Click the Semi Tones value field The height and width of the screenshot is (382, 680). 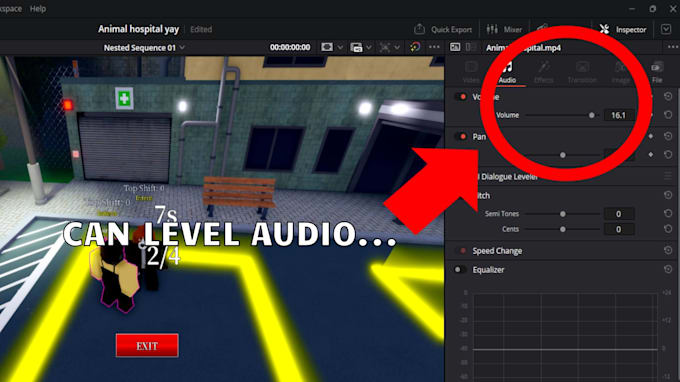point(619,214)
